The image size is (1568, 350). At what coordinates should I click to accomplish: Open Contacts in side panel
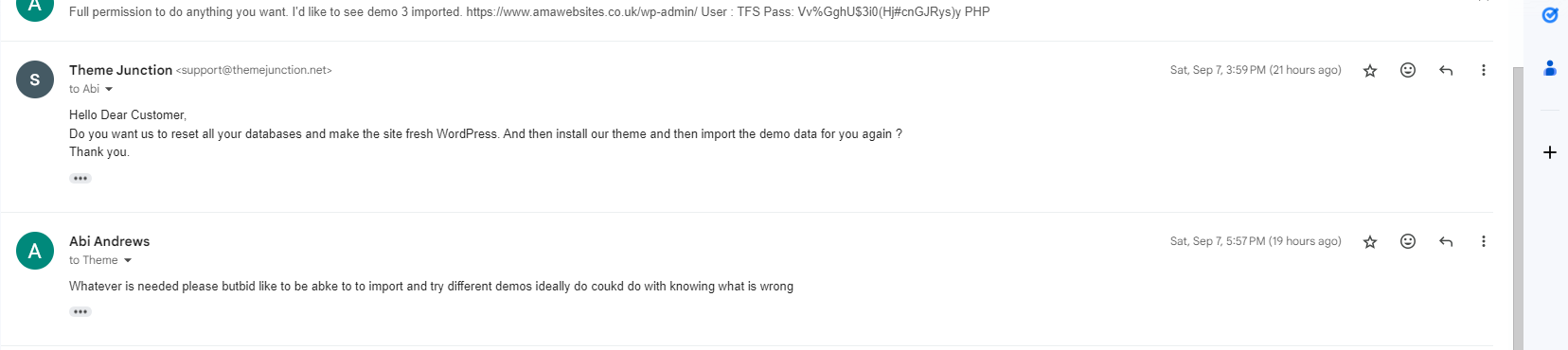[x=1550, y=68]
